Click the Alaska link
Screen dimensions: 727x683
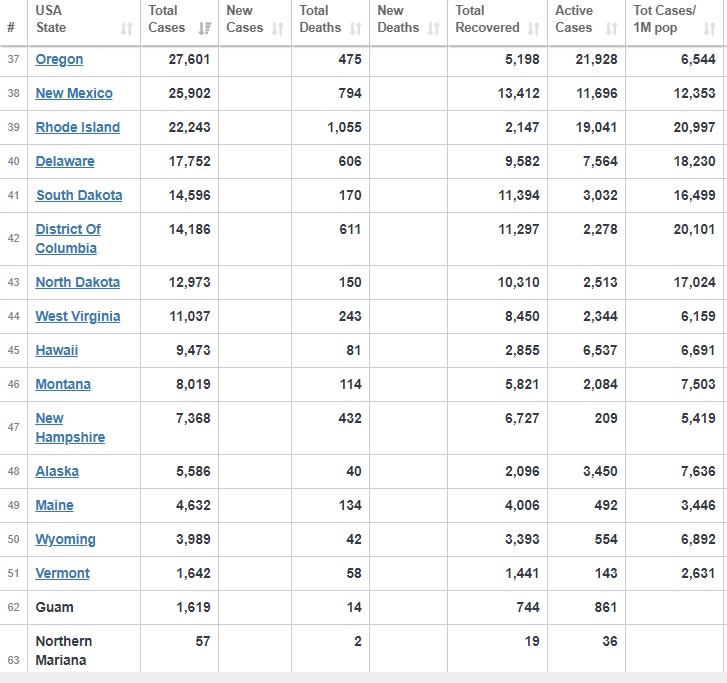[x=57, y=471]
